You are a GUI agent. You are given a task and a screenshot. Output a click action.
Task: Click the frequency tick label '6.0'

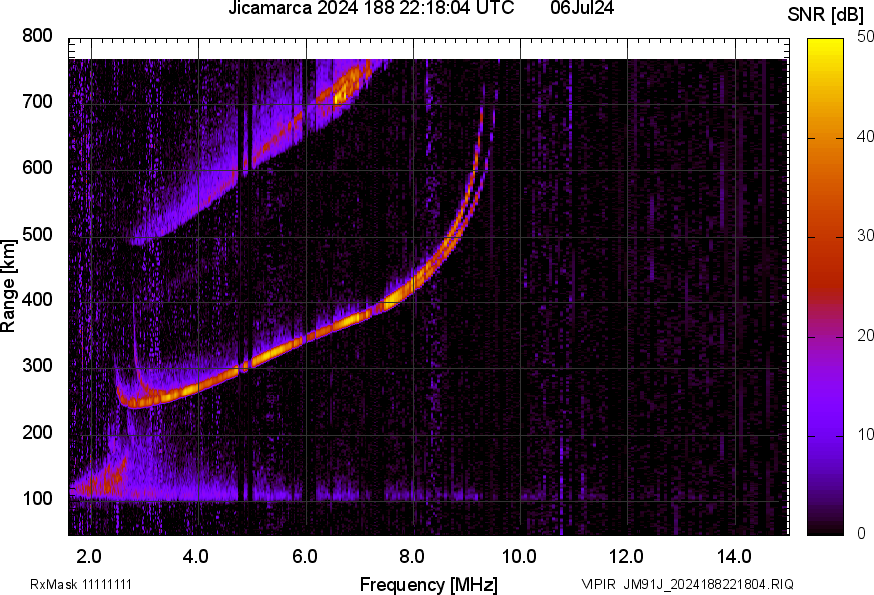[x=304, y=556]
